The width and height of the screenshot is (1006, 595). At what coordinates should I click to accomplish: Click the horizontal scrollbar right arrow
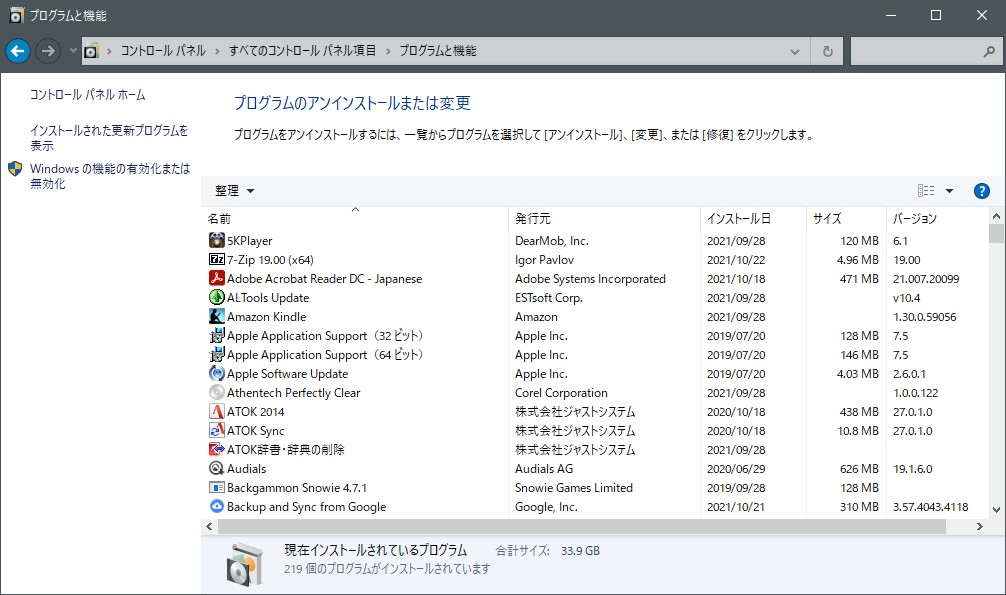coord(979,526)
